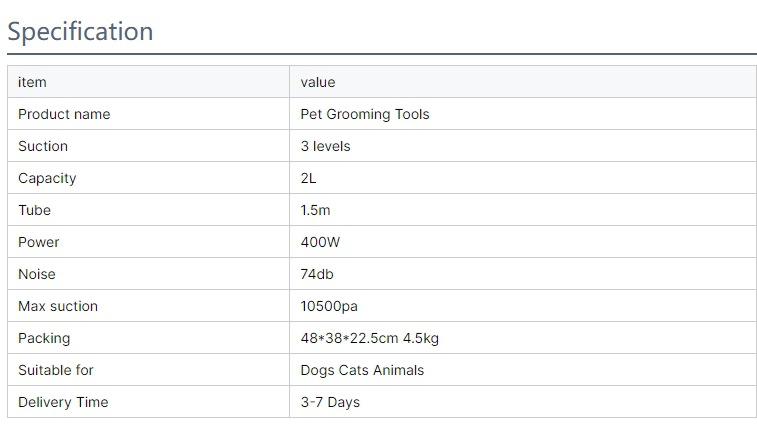The image size is (757, 436).
Task: Click the 'Product name' label cell
Action: click(x=64, y=114)
